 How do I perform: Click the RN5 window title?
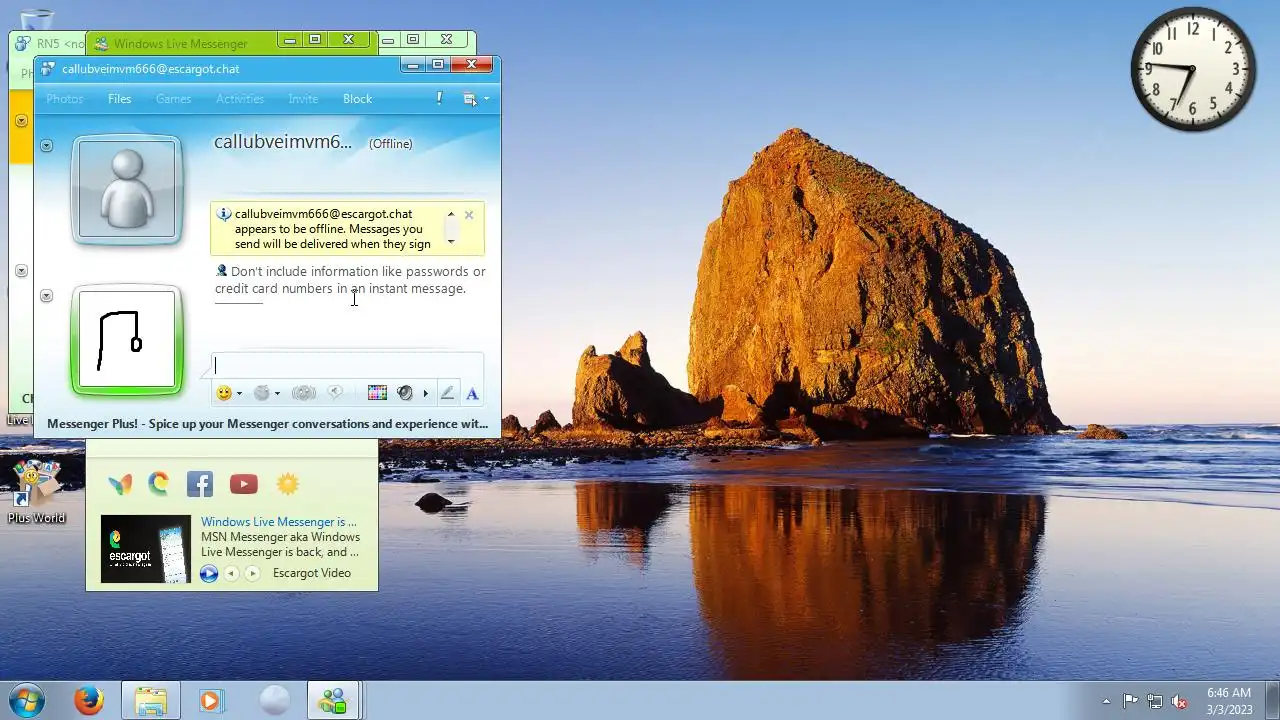(59, 44)
